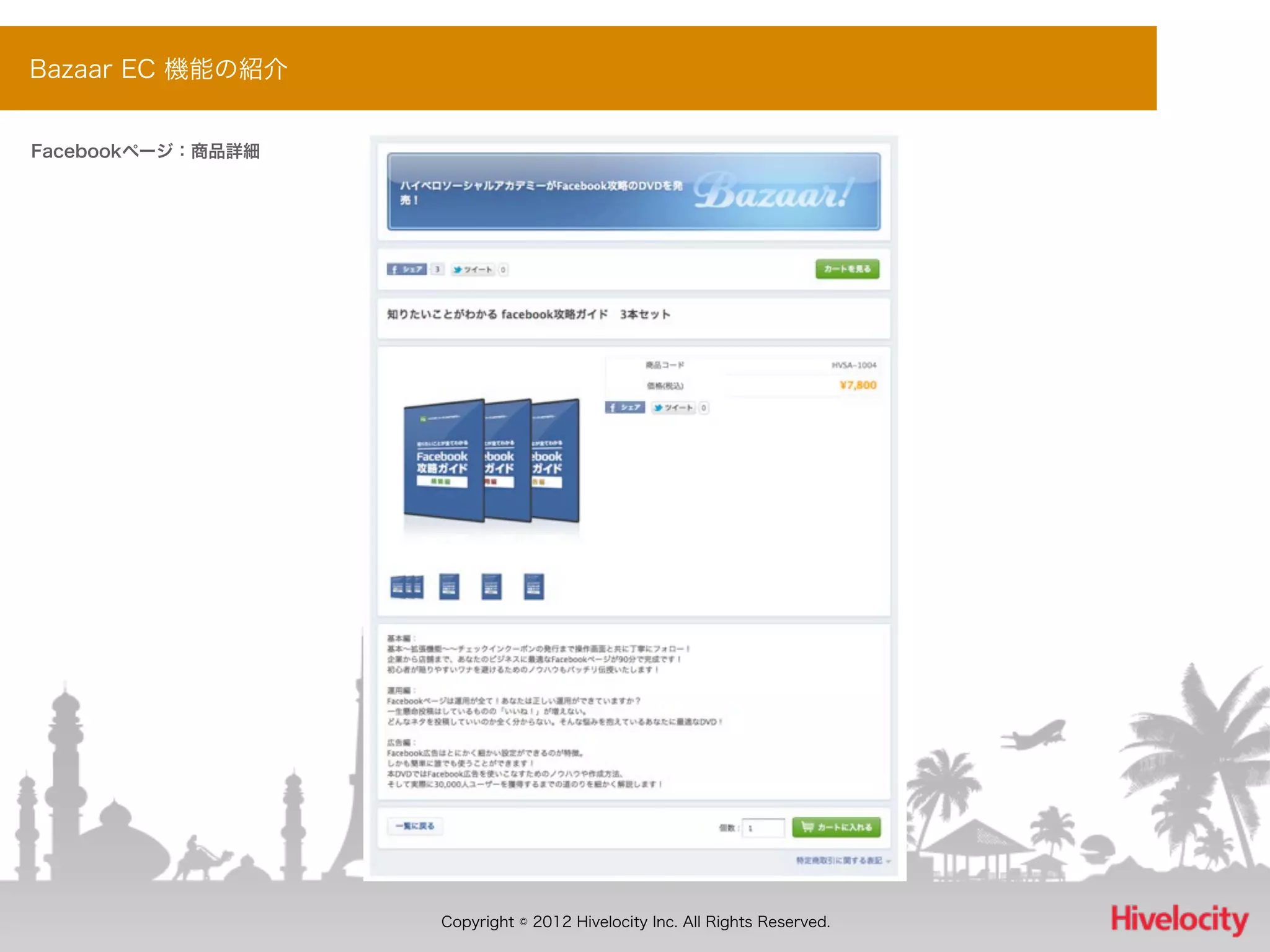The image size is (1270, 952).
Task: Click the Facebook シェア button under the price
Action: (625, 407)
